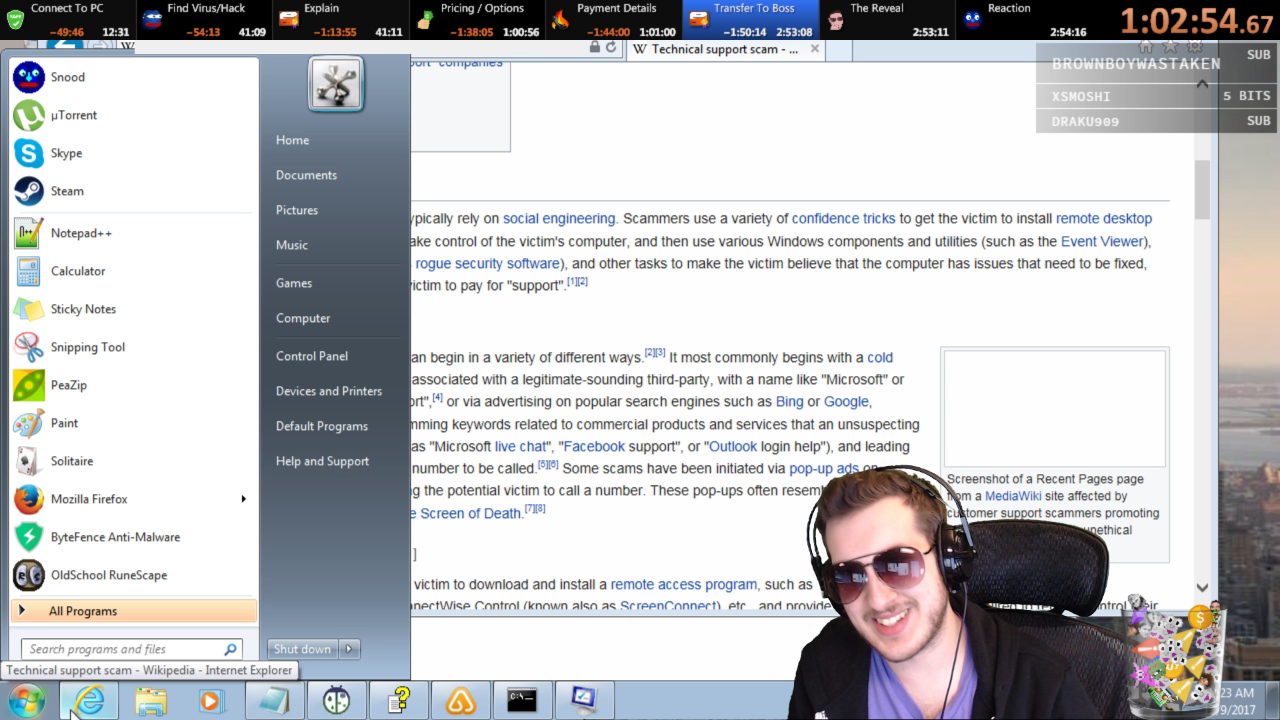Image resolution: width=1280 pixels, height=720 pixels.
Task: Click the "rogue security software" link
Action: (x=487, y=264)
